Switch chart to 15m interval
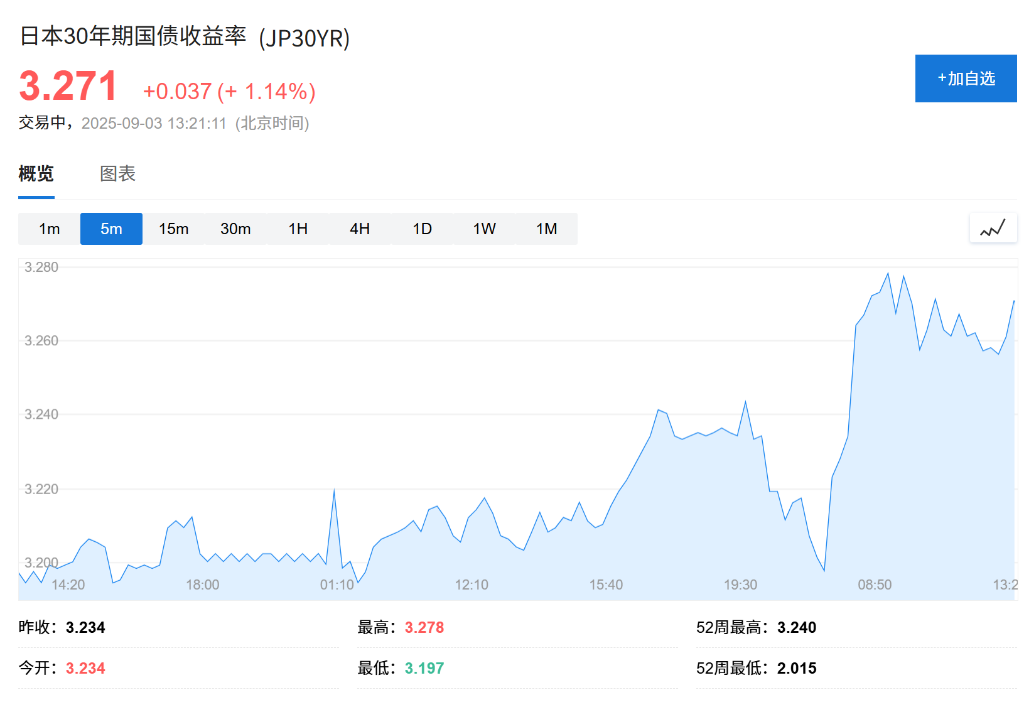The image size is (1024, 727). pyautogui.click(x=173, y=229)
